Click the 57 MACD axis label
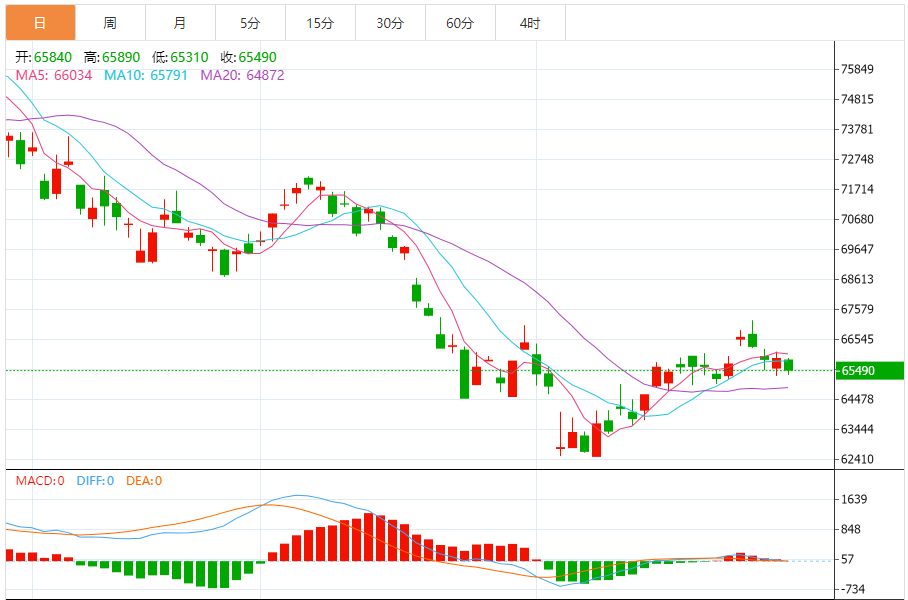Image resolution: width=908 pixels, height=600 pixels. pyautogui.click(x=847, y=559)
